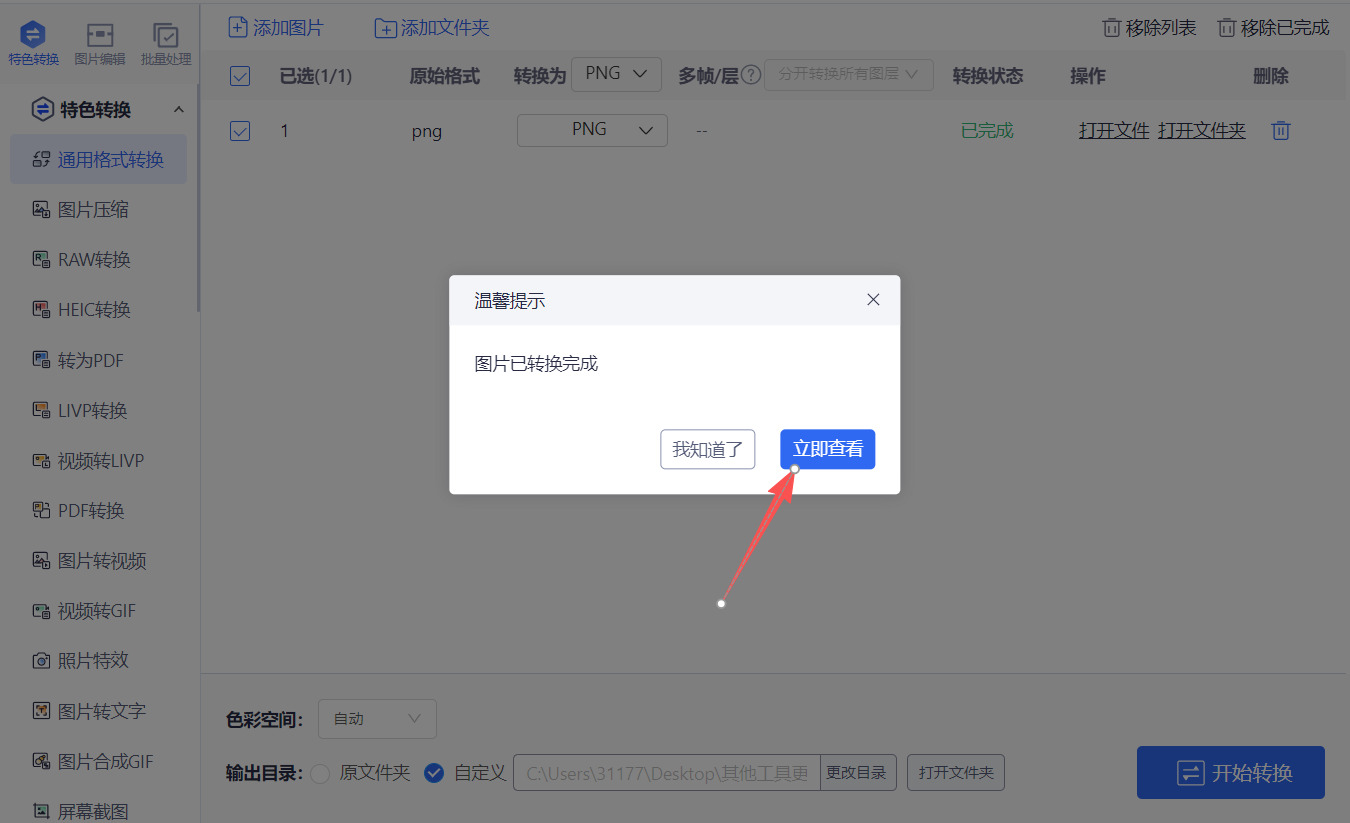The image size is (1350, 823).
Task: Click 打开文件 link on the completed row
Action: pos(1113,130)
